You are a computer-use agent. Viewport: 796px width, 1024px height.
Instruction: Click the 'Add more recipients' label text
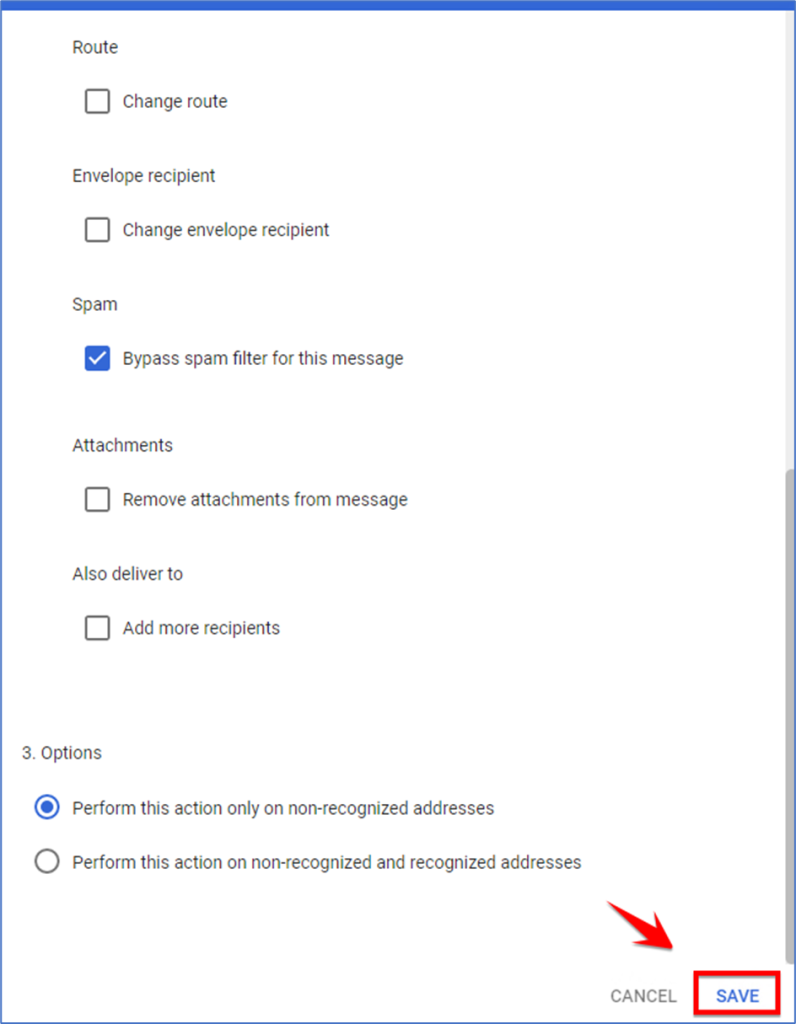click(201, 628)
